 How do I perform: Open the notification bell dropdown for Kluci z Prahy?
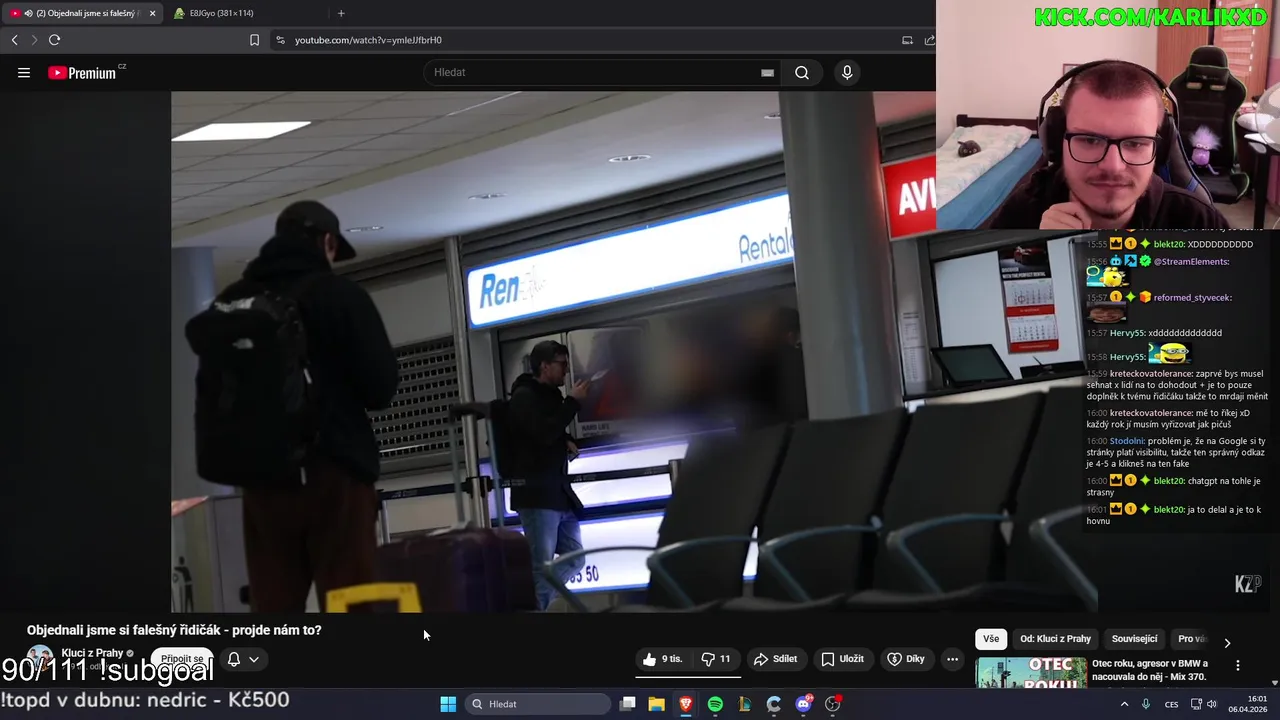click(243, 659)
